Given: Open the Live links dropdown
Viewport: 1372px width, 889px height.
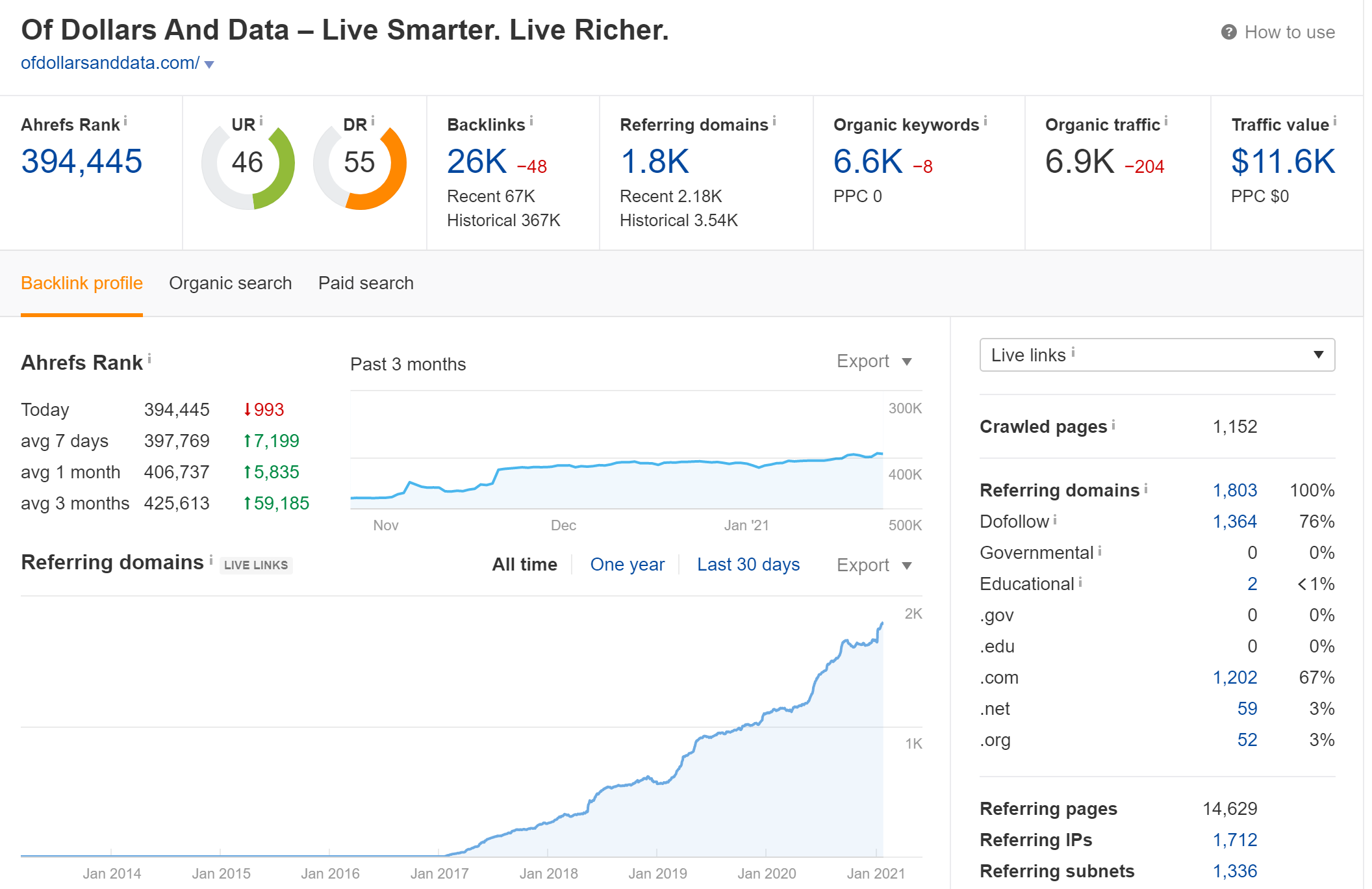Looking at the screenshot, I should 1156,355.
